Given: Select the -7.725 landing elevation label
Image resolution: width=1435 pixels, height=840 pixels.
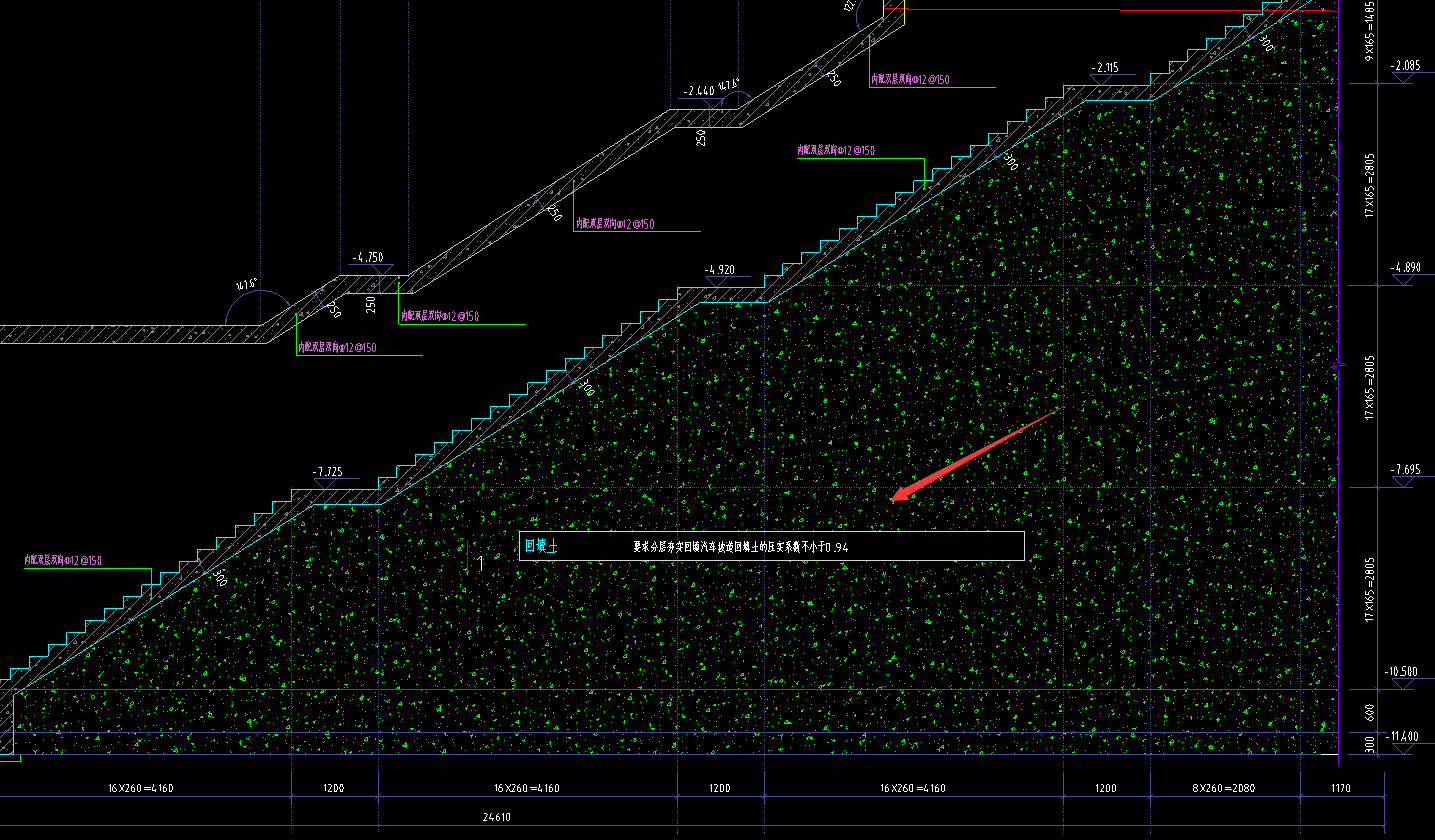Looking at the screenshot, I should pos(327,472).
